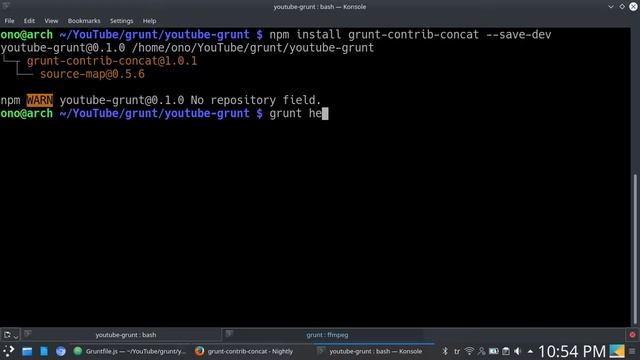The width and height of the screenshot is (640, 360).
Task: Click the Konsole window icon in title bar
Action: coord(6,6)
